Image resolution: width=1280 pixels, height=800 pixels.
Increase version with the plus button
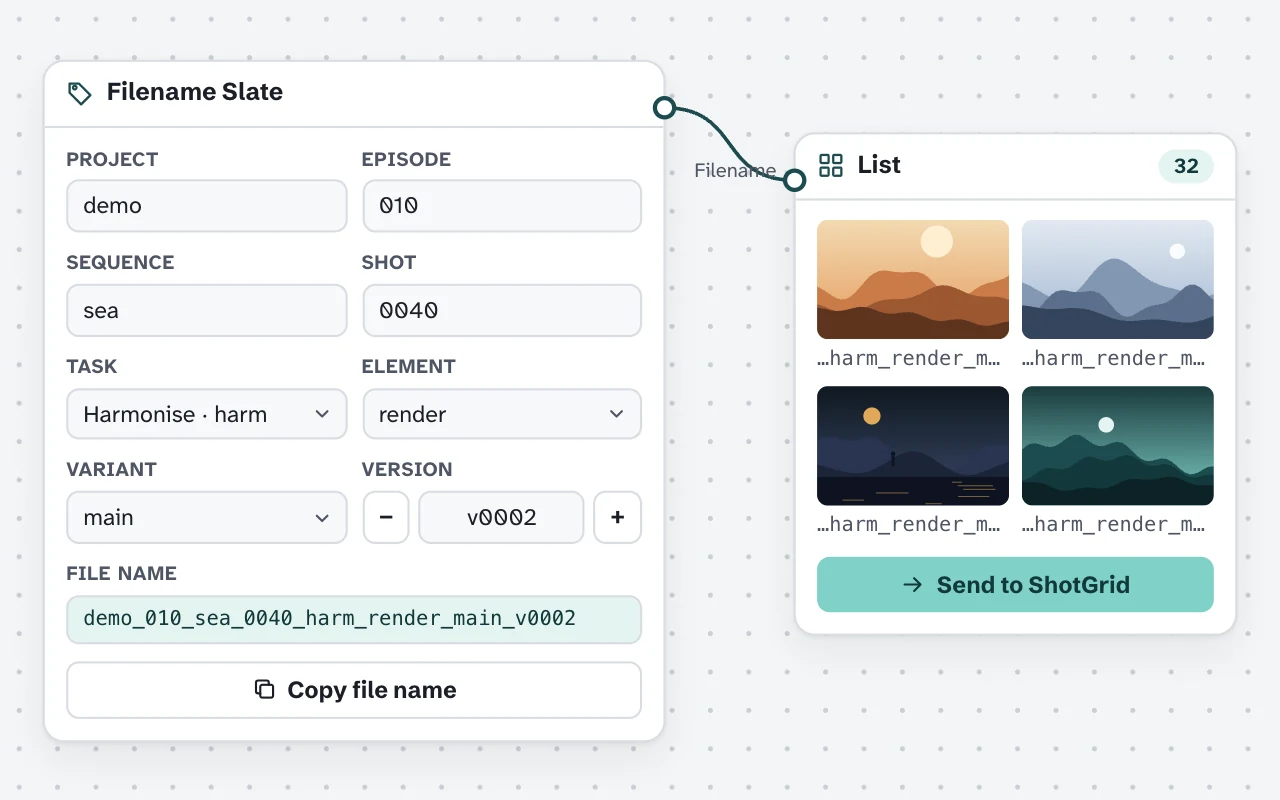pos(617,517)
